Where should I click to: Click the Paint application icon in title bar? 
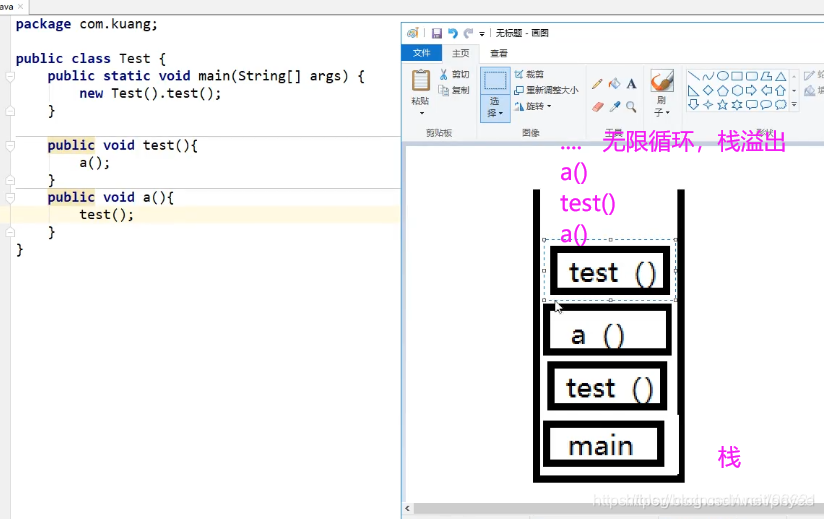click(413, 33)
